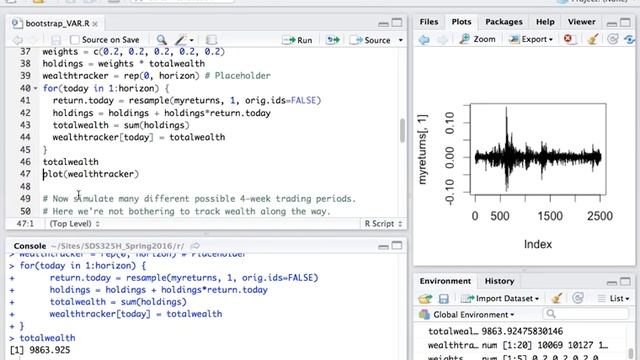Compile notebook from script icon
The height and width of the screenshot is (360, 640).
pos(211,40)
